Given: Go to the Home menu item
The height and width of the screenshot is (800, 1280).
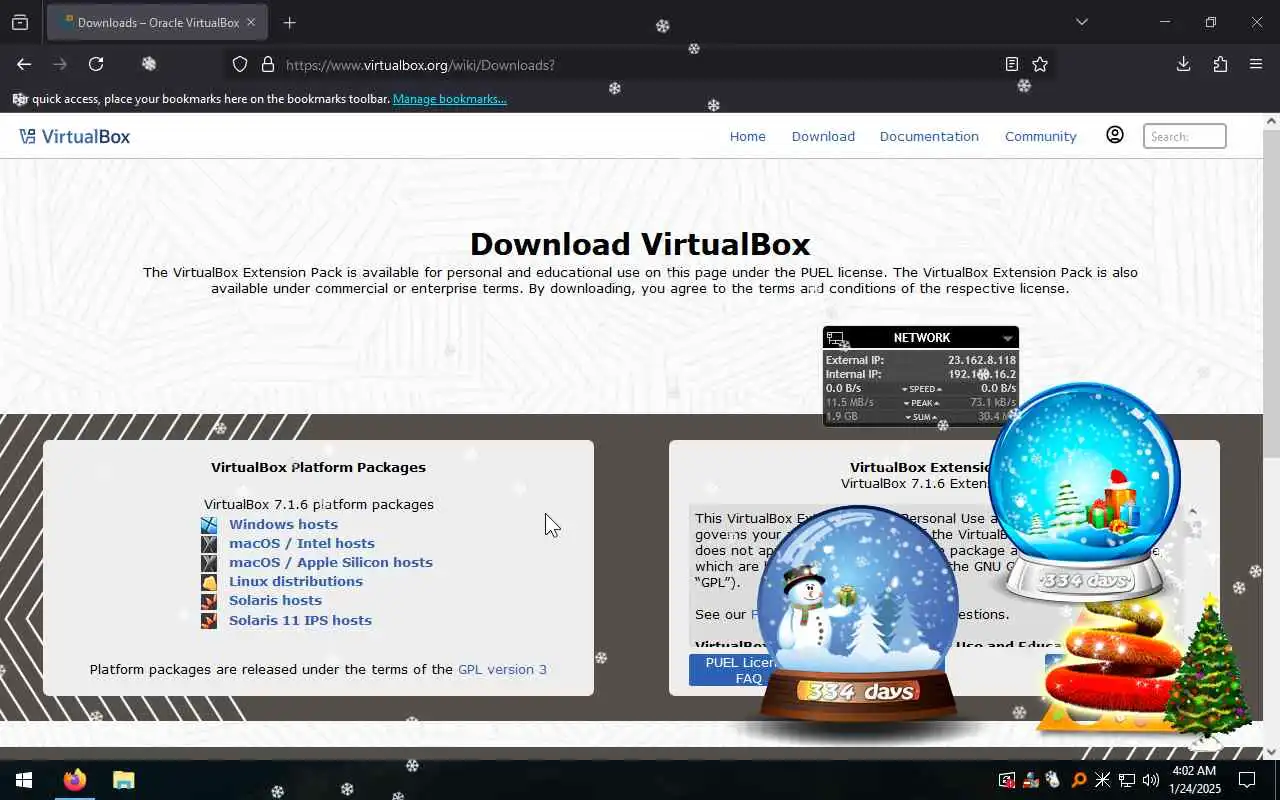Looking at the screenshot, I should point(747,136).
